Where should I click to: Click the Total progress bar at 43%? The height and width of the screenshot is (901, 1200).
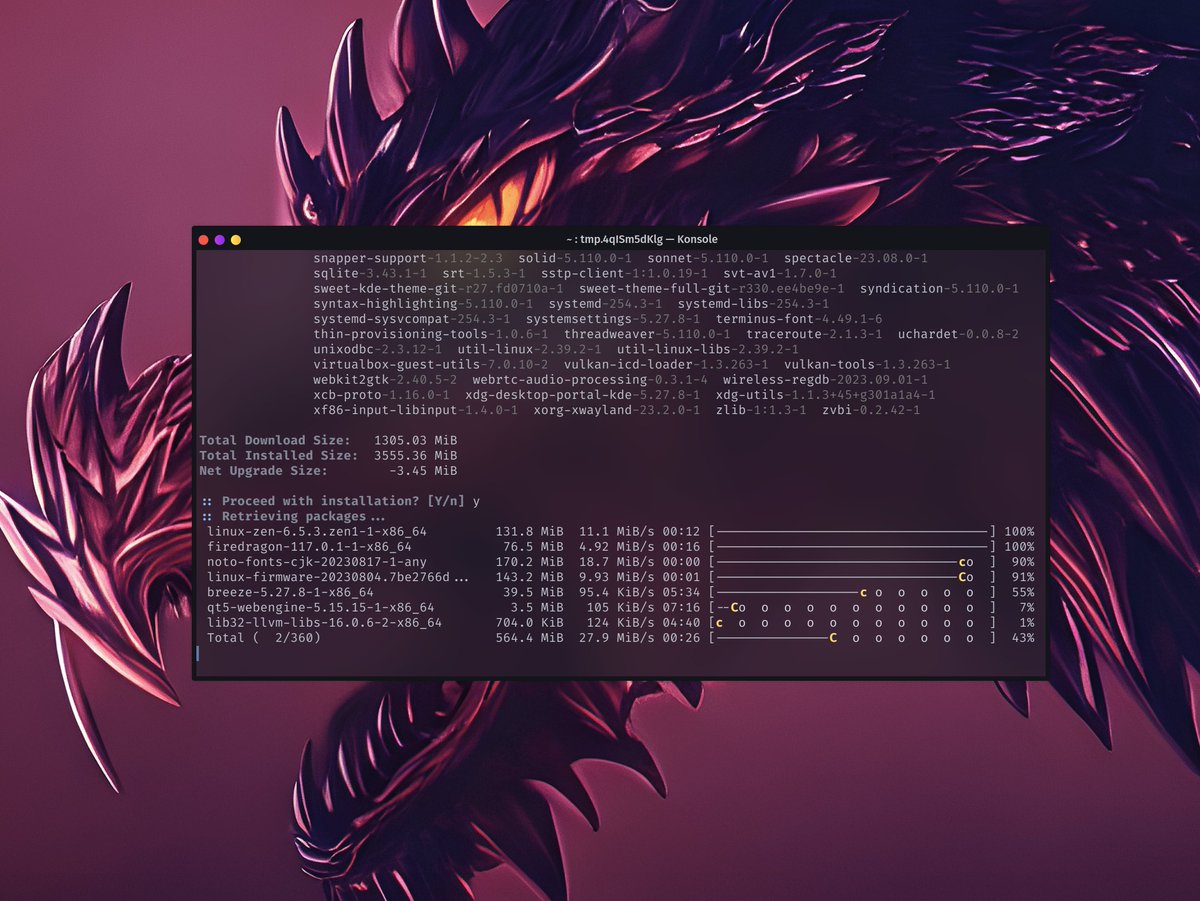pos(852,637)
